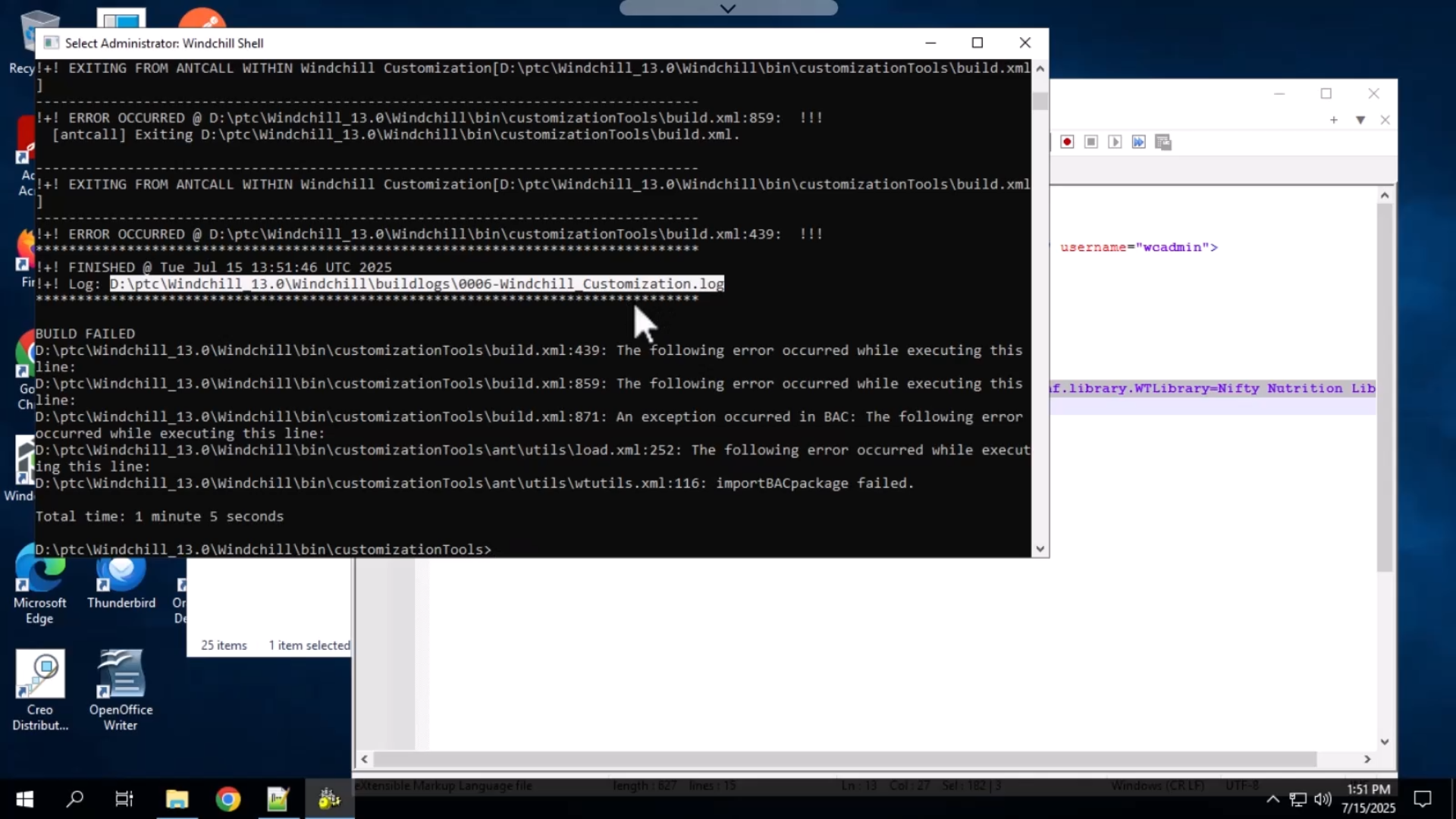Save the currently recorded macro
1456x819 pixels.
1163,142
